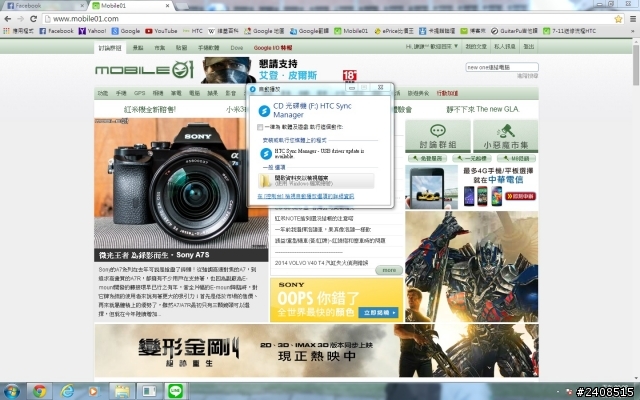
Task: Click the site search box
Action: [x=502, y=67]
